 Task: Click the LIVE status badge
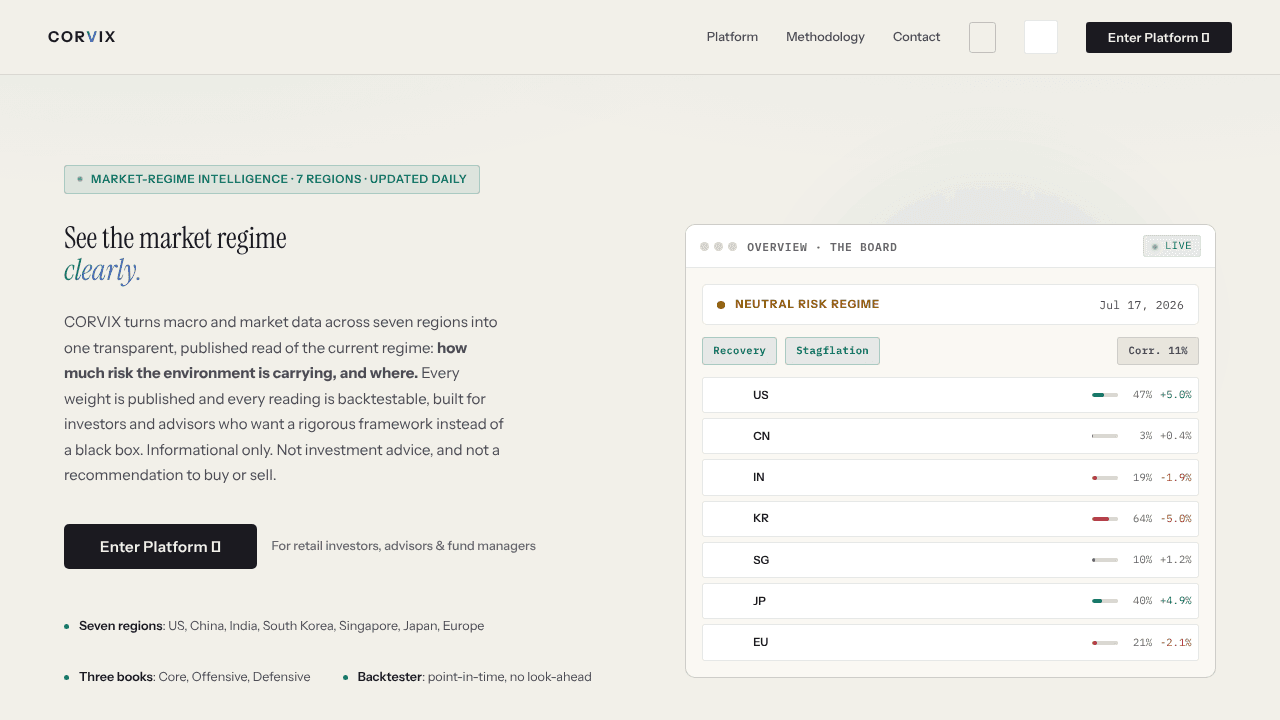coord(1172,246)
